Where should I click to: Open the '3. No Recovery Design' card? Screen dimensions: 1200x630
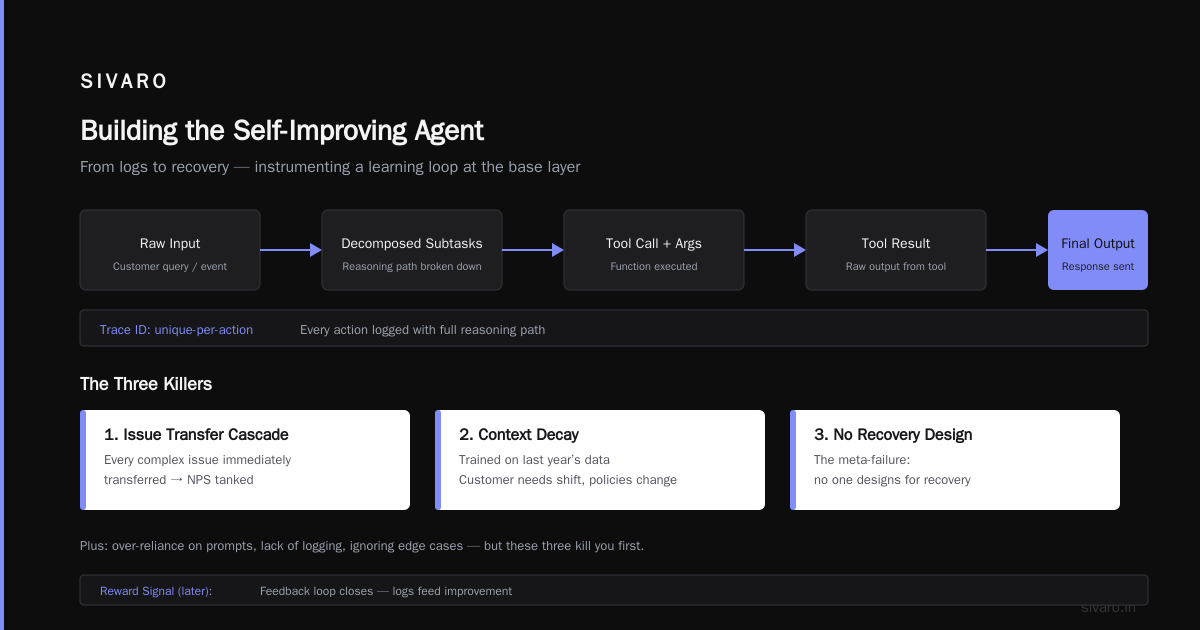click(x=955, y=460)
